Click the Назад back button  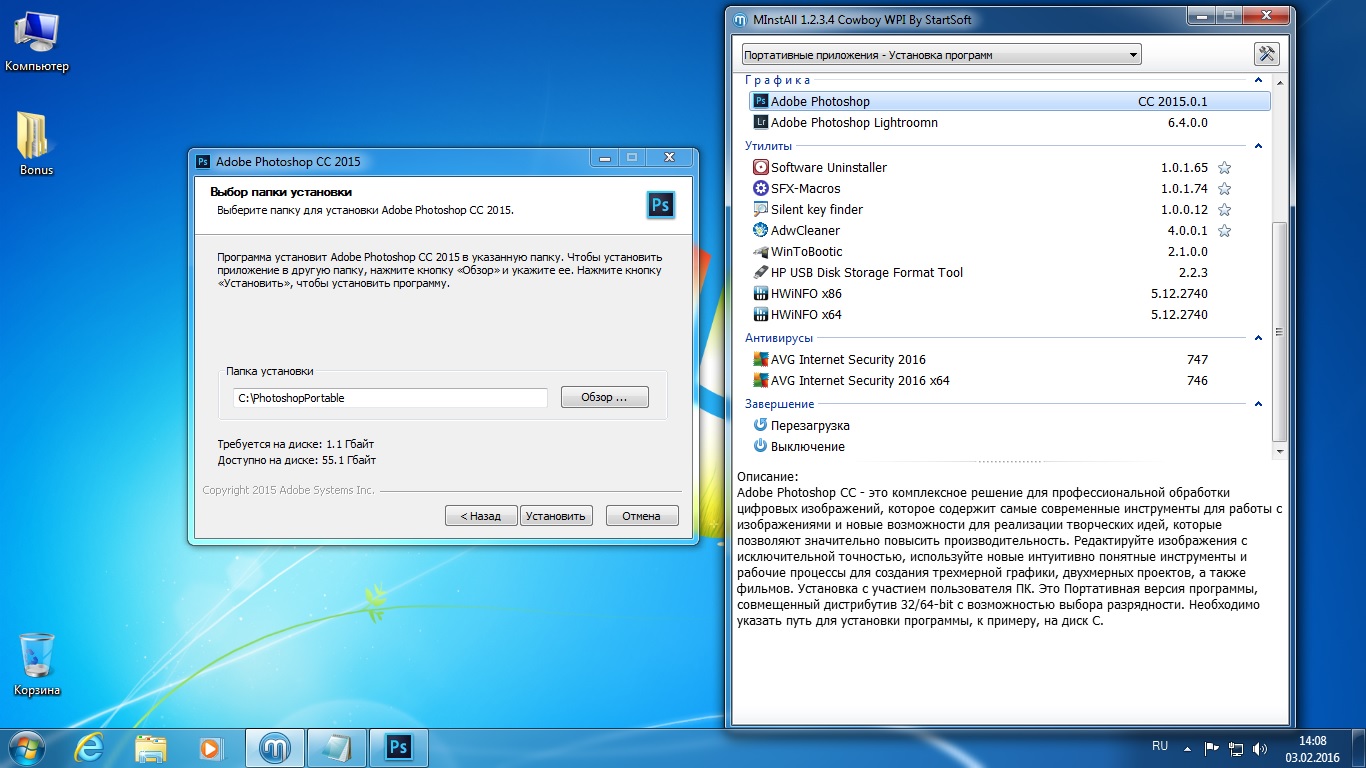point(480,516)
